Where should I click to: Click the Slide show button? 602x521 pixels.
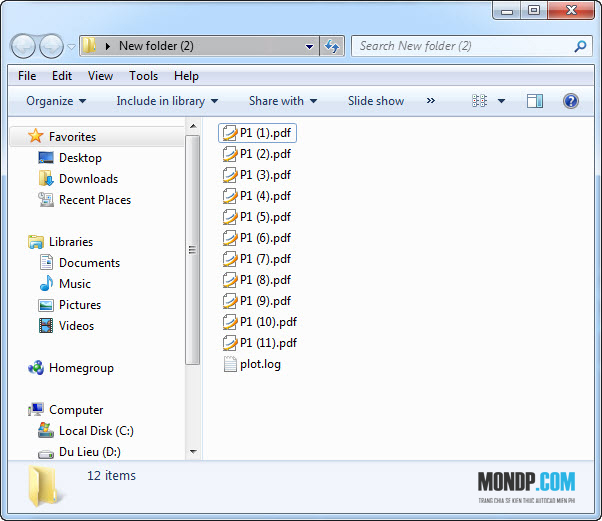(x=376, y=101)
